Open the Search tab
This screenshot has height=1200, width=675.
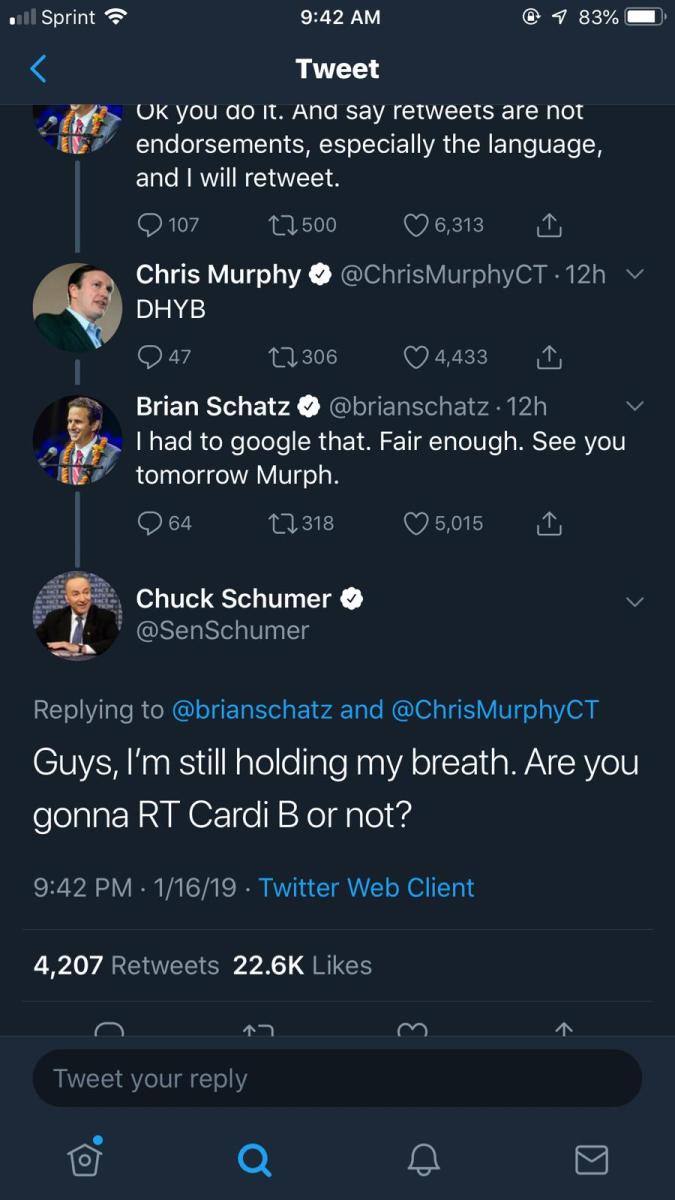(254, 1159)
